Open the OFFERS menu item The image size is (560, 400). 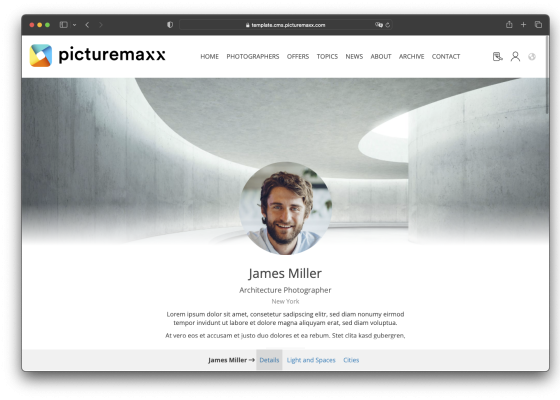(298, 56)
